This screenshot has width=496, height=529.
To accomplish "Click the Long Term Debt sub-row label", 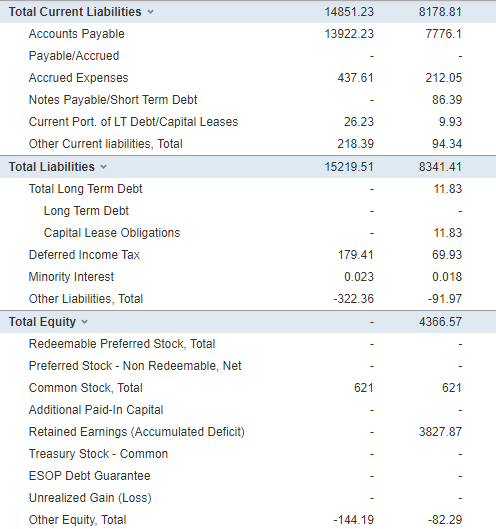I will click(x=86, y=211).
